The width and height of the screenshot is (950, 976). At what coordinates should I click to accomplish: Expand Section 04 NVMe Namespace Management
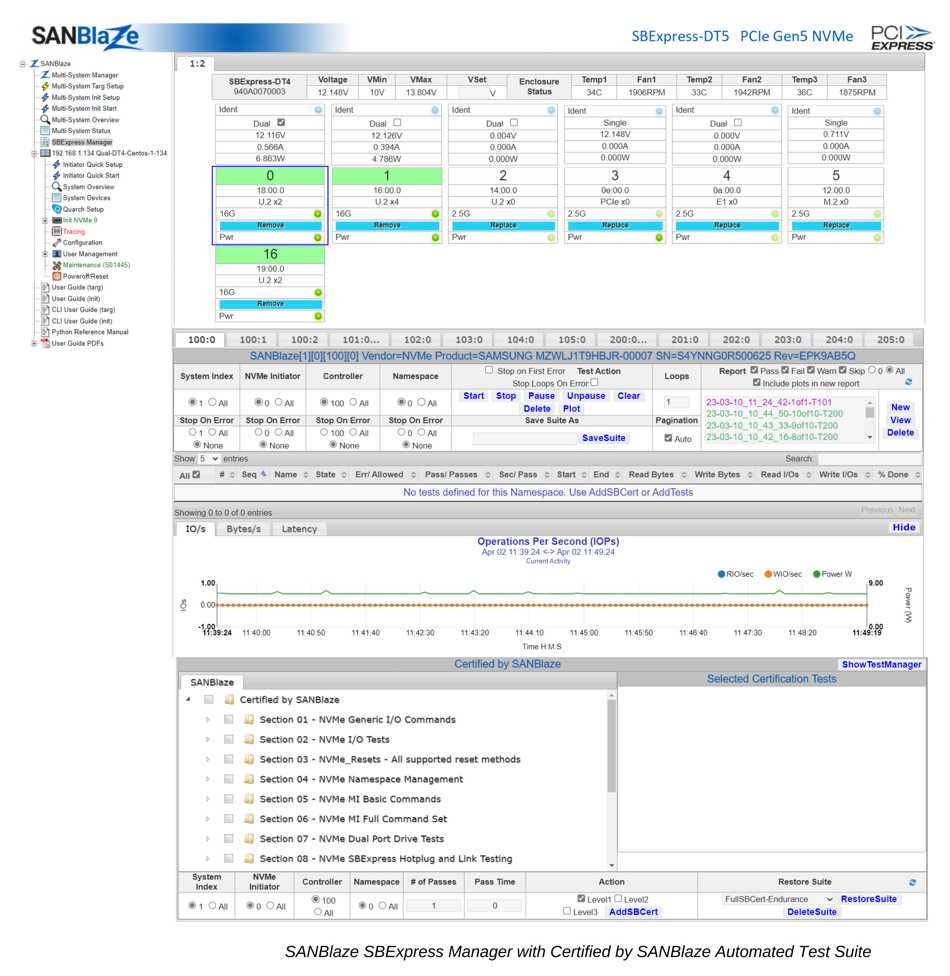207,779
